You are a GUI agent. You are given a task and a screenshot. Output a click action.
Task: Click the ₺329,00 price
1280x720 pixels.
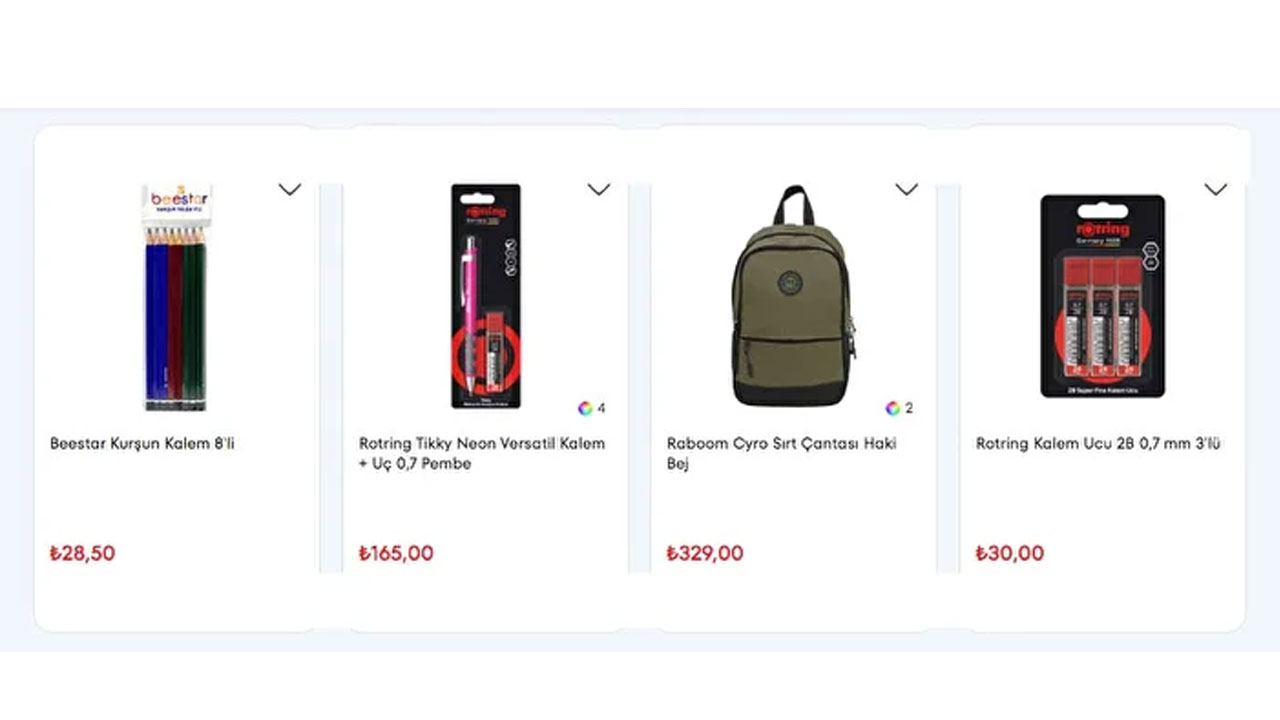tap(705, 553)
